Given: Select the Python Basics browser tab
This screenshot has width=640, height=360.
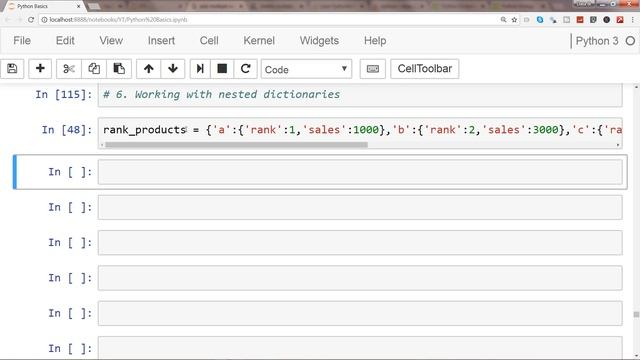Looking at the screenshot, I should [x=43, y=6].
